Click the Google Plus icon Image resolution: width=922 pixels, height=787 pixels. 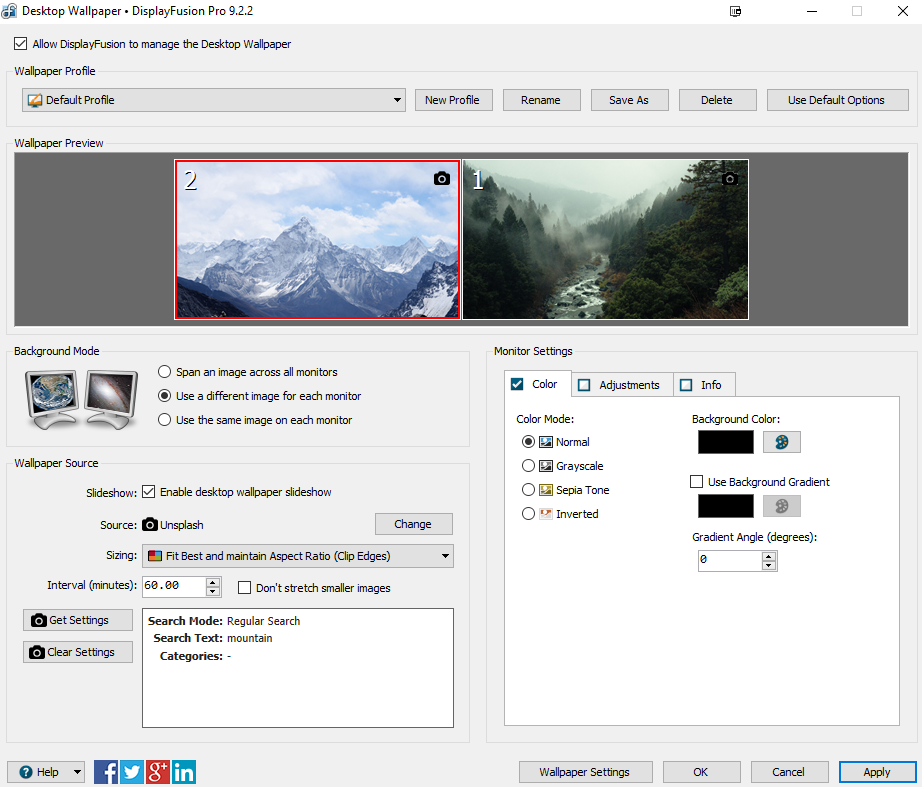[158, 772]
